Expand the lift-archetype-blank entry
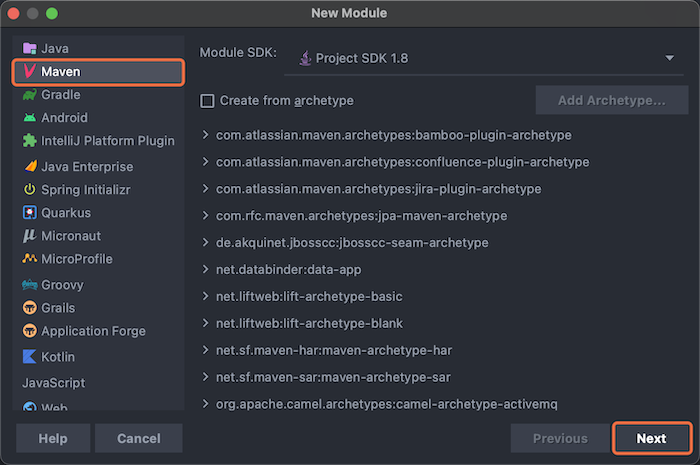The image size is (700, 465). tap(205, 323)
